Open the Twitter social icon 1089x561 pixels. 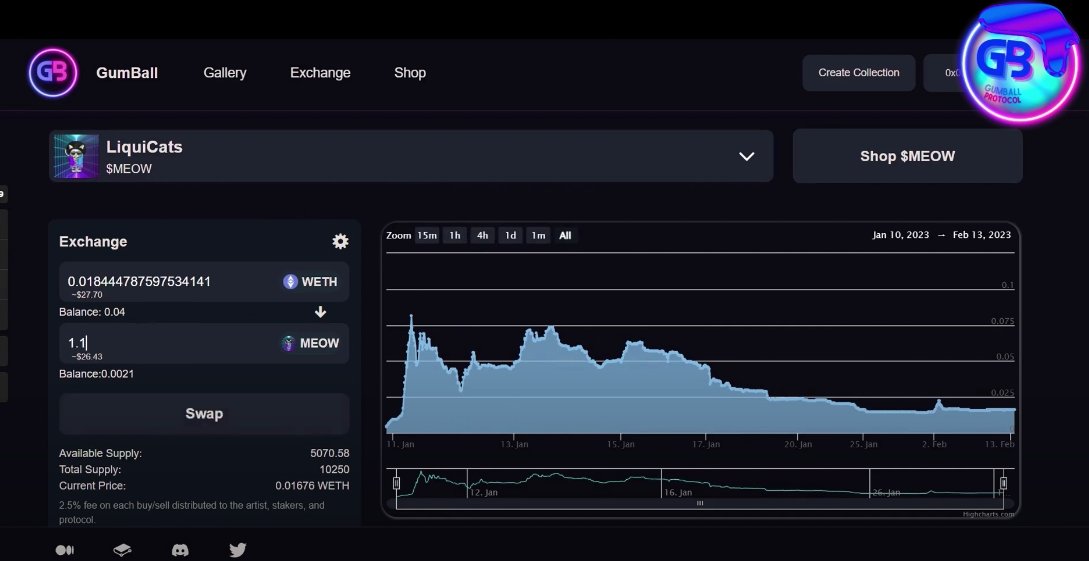coord(238,550)
